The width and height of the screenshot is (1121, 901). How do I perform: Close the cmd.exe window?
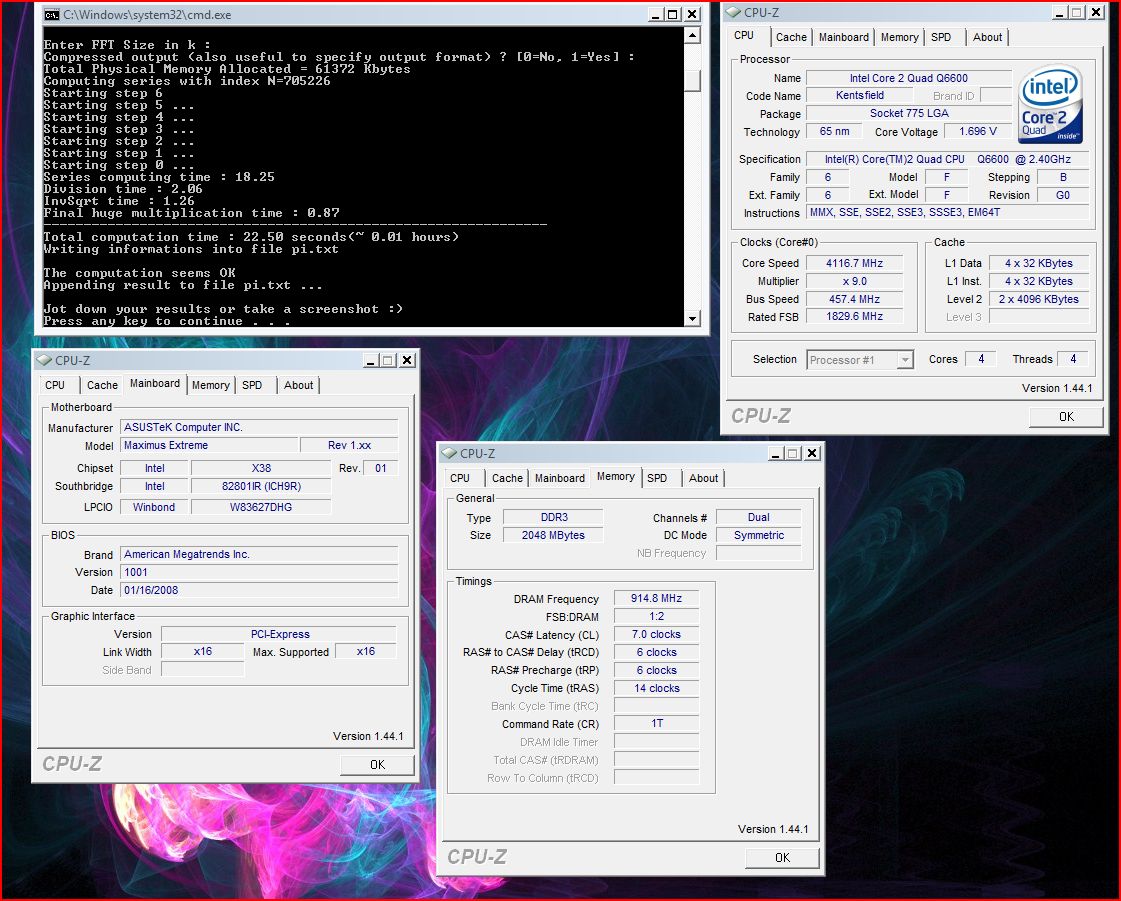click(x=692, y=14)
